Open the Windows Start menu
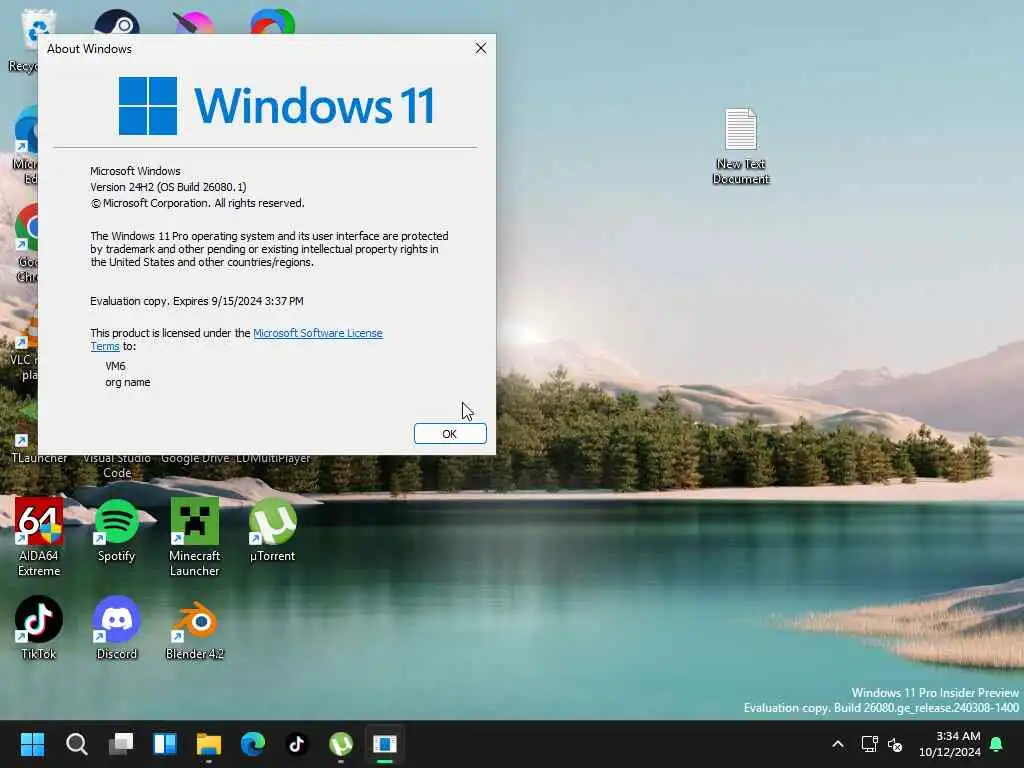This screenshot has height=768, width=1024. point(32,744)
